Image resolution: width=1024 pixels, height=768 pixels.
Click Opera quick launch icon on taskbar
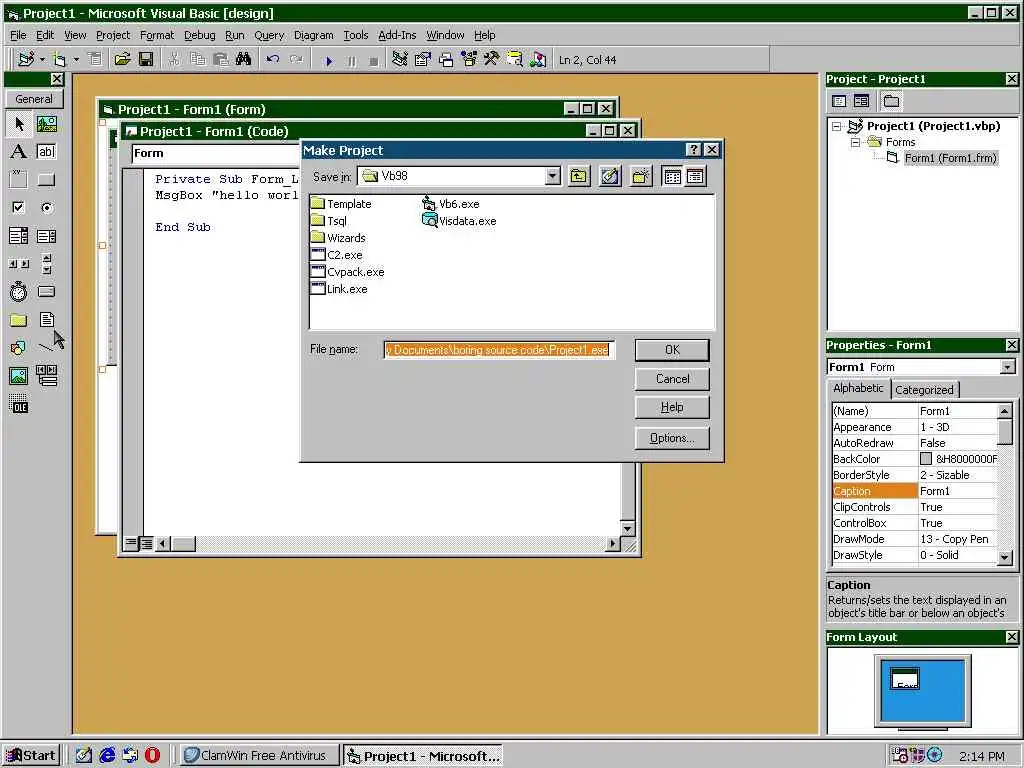[152, 756]
